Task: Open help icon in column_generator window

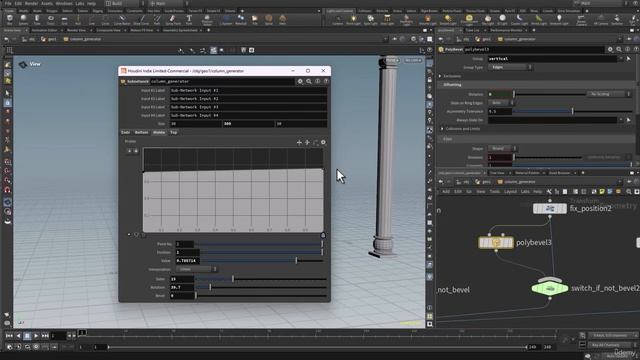Action: coord(326,81)
